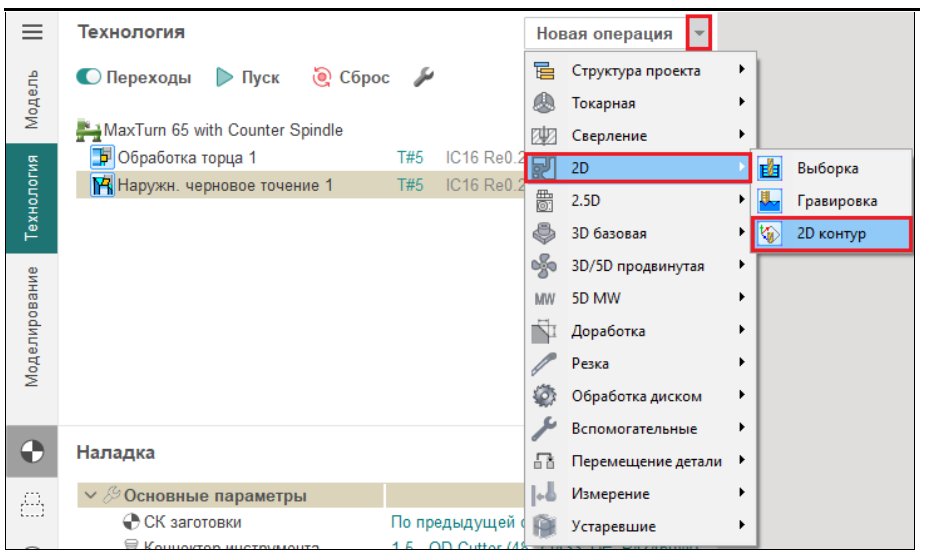Choose 2D контур from the submenu
The image size is (926, 556).
point(831,234)
